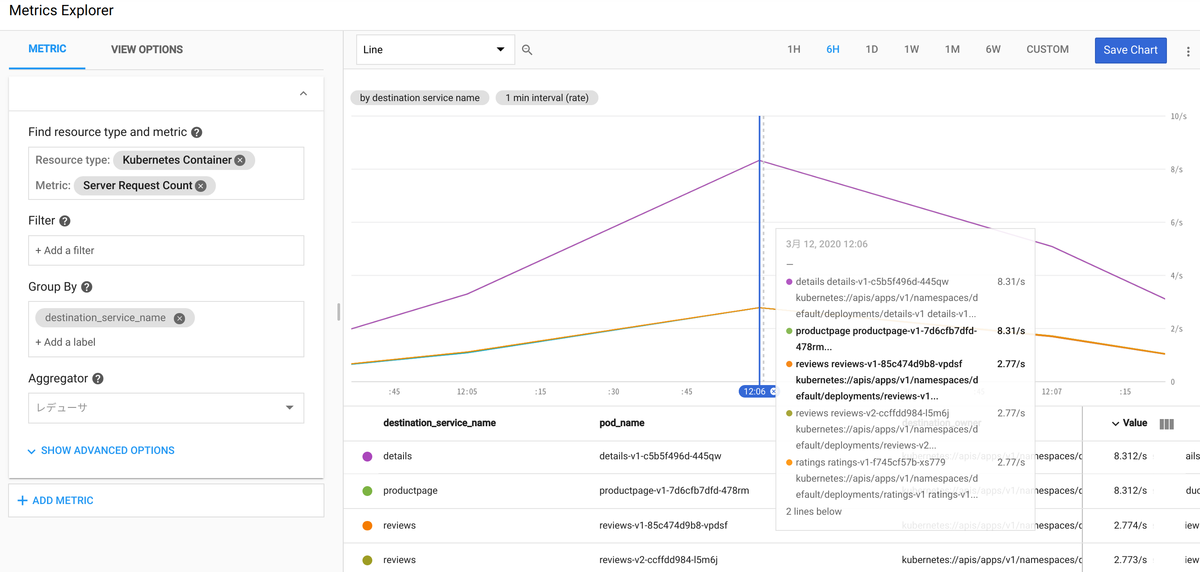Click 'productpage' service name in table

tap(410, 491)
